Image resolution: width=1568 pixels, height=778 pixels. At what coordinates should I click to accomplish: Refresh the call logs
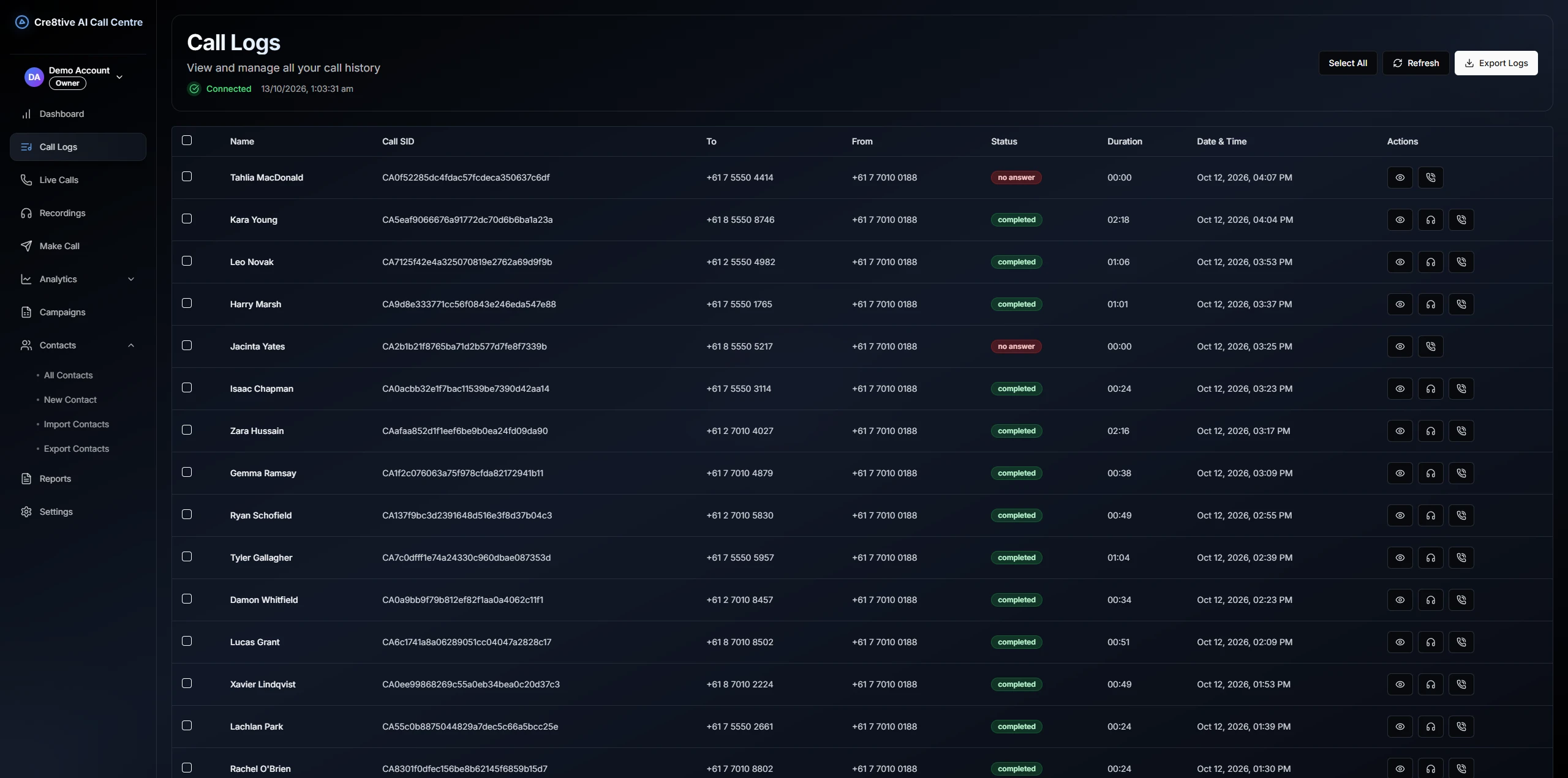click(x=1415, y=63)
